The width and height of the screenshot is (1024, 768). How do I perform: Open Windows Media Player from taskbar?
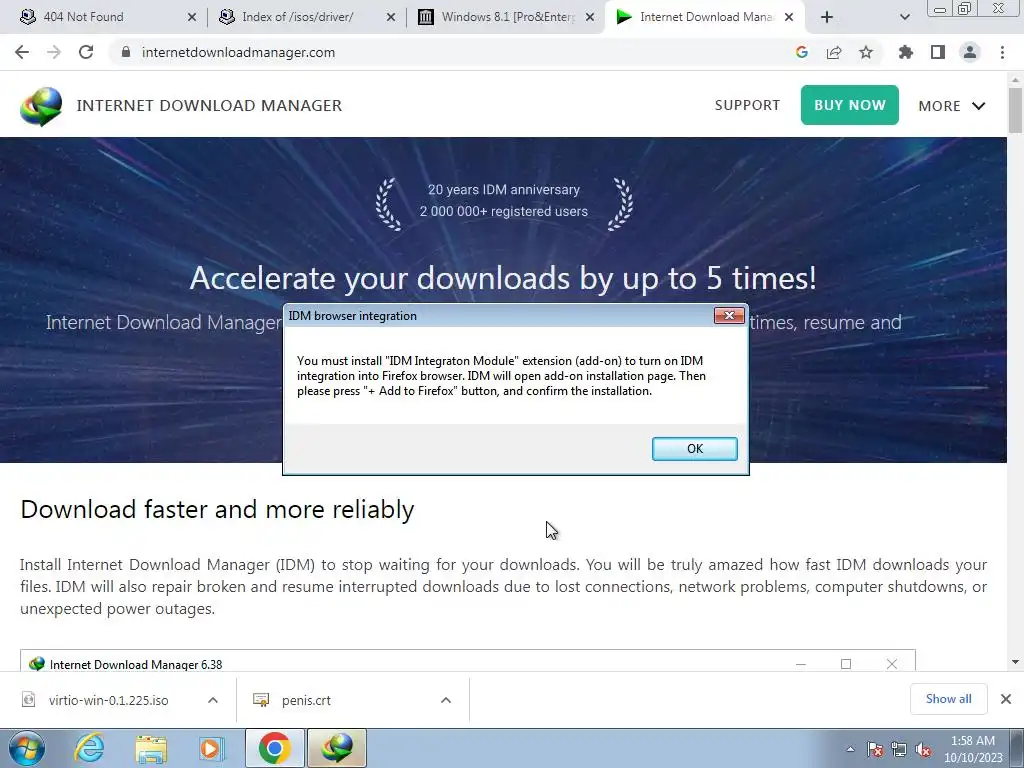click(x=212, y=748)
